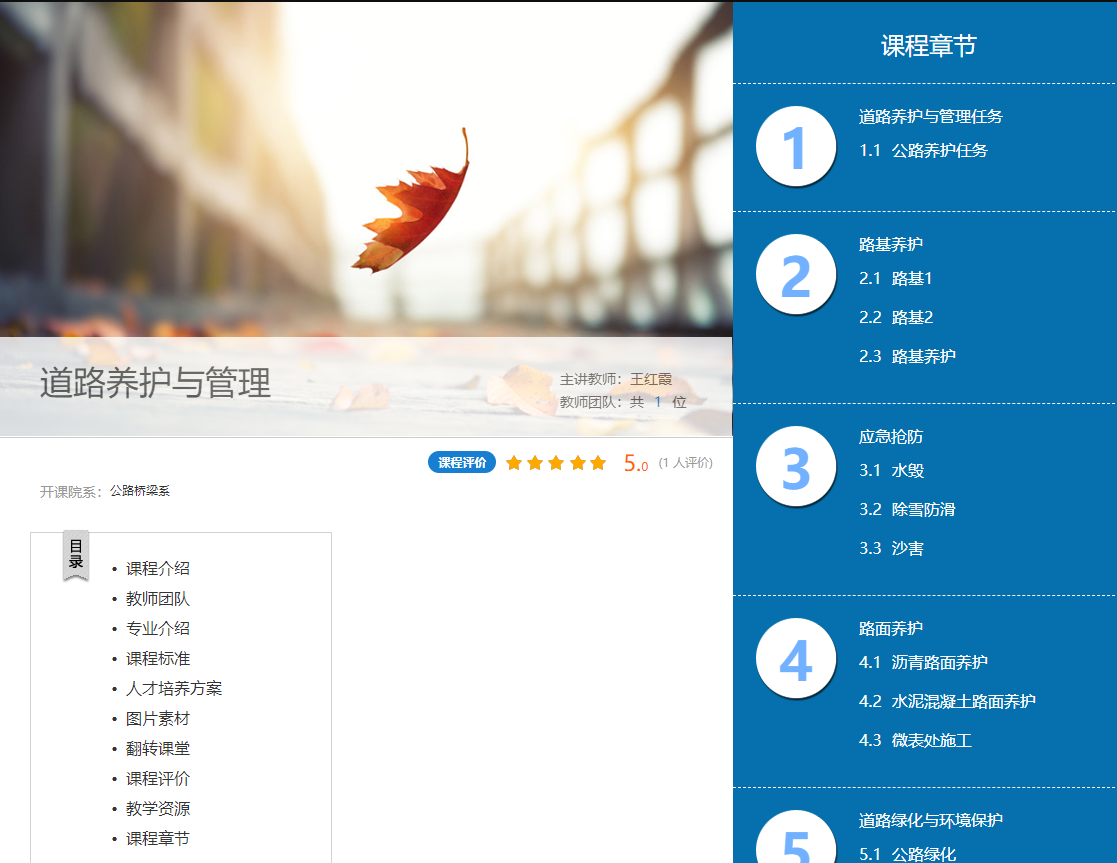Open section 2.2 路基2
This screenshot has width=1117, height=863.
pyautogui.click(x=896, y=317)
